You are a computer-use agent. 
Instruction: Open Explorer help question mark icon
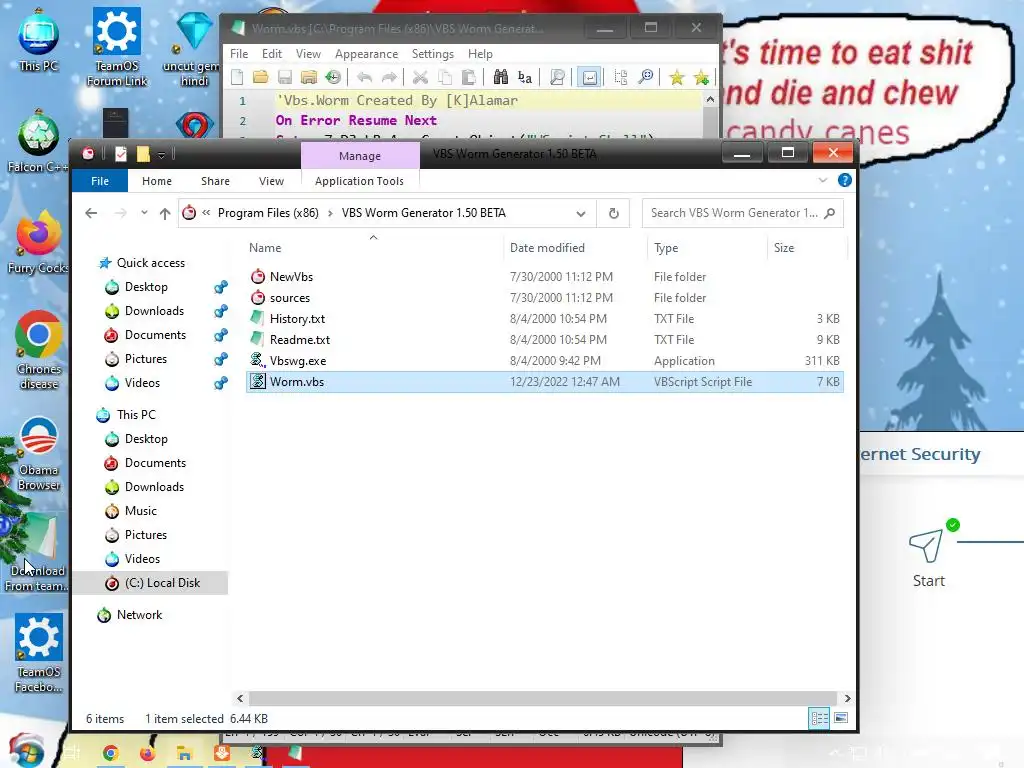coord(844,180)
